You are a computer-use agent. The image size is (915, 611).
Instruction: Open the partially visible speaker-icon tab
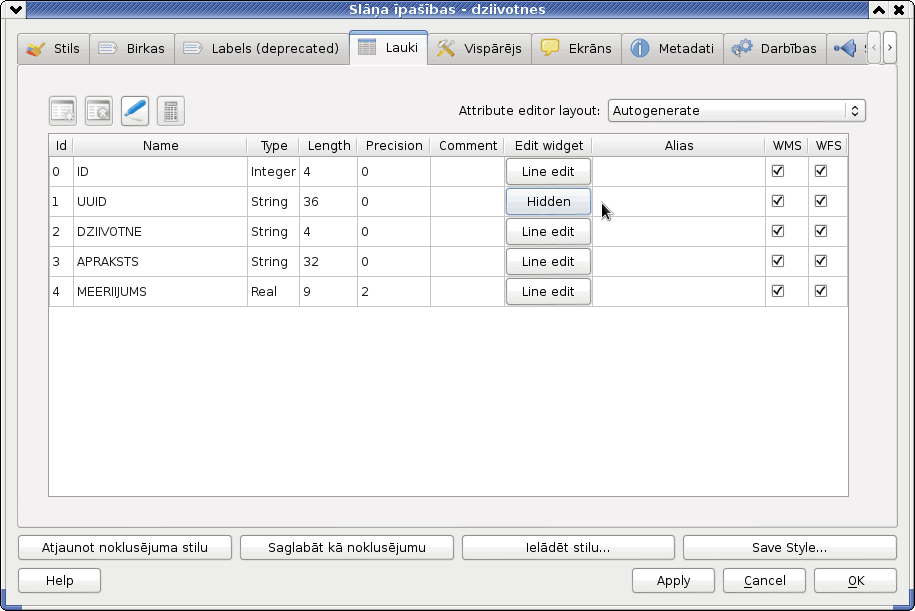pos(847,48)
